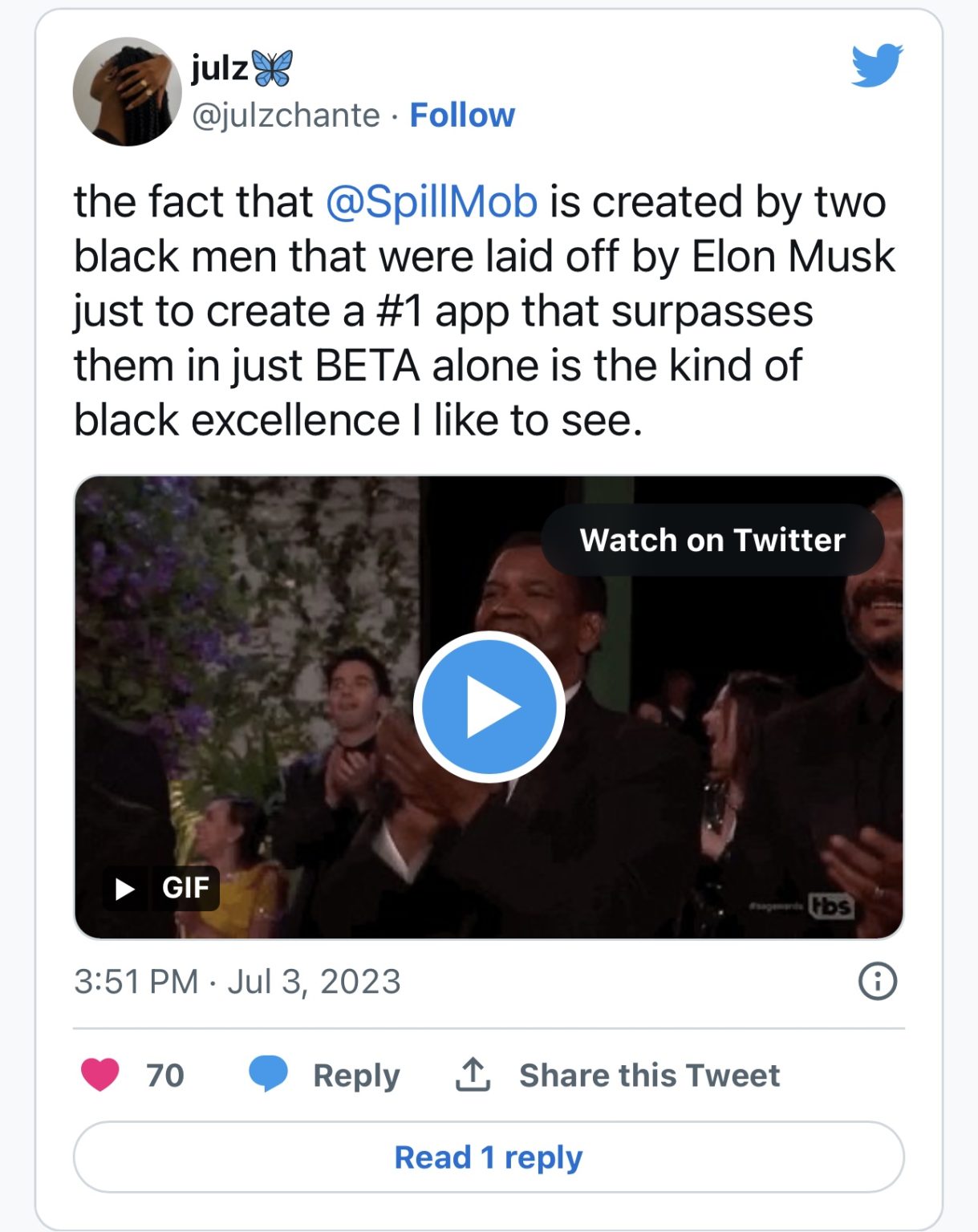Viewport: 978px width, 1232px height.
Task: Click the blue reply speech bubble icon
Action: [268, 1075]
